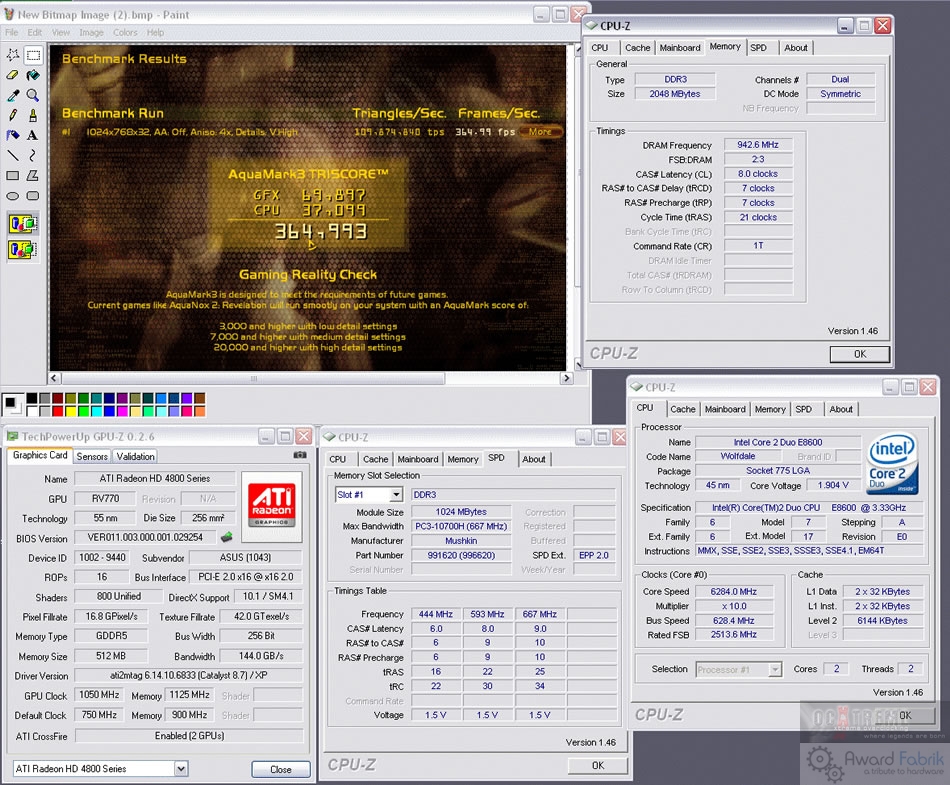Click the BIOS save chip icon in GPU-Z
The width and height of the screenshot is (950, 785).
226,539
